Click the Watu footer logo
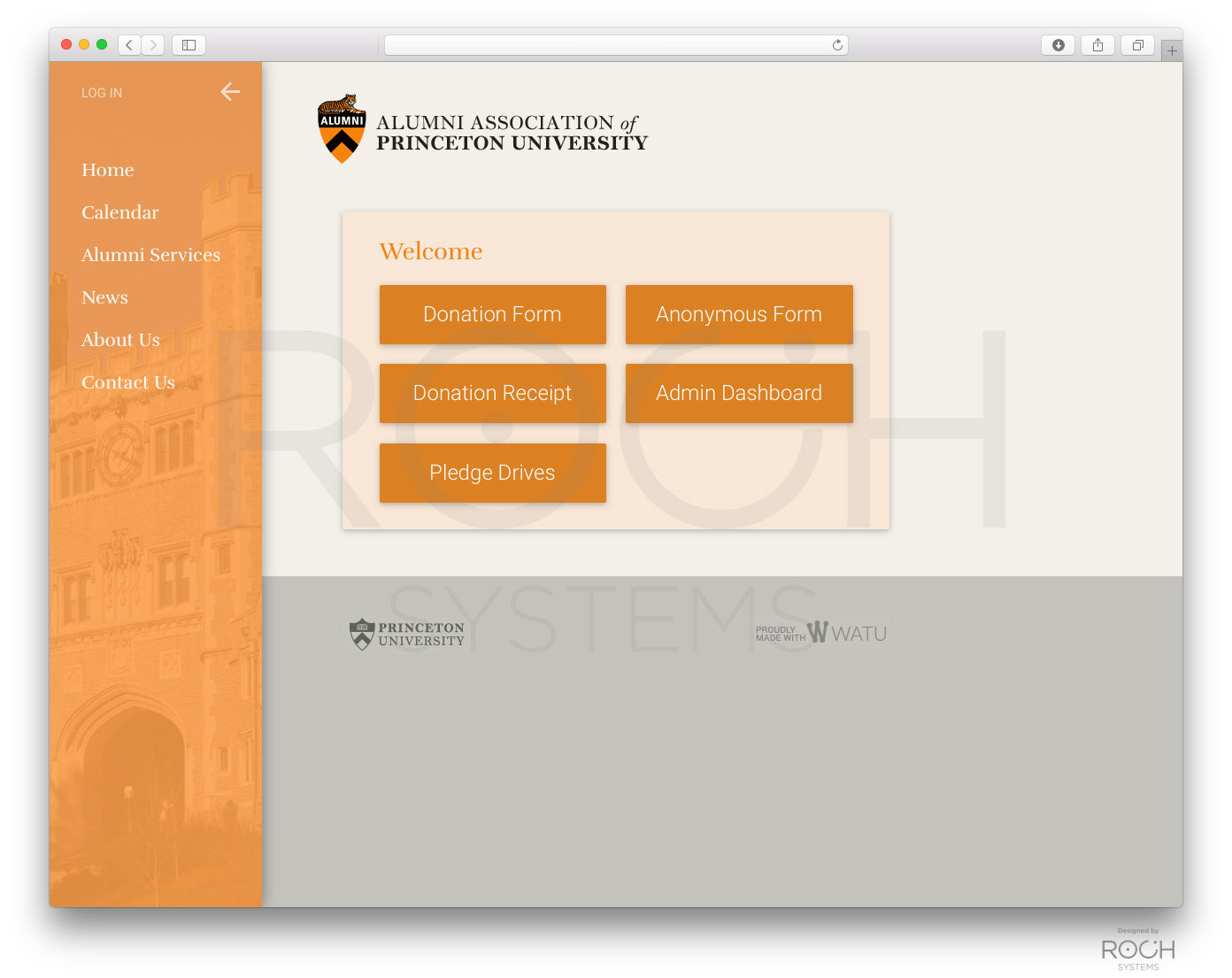 [x=821, y=633]
